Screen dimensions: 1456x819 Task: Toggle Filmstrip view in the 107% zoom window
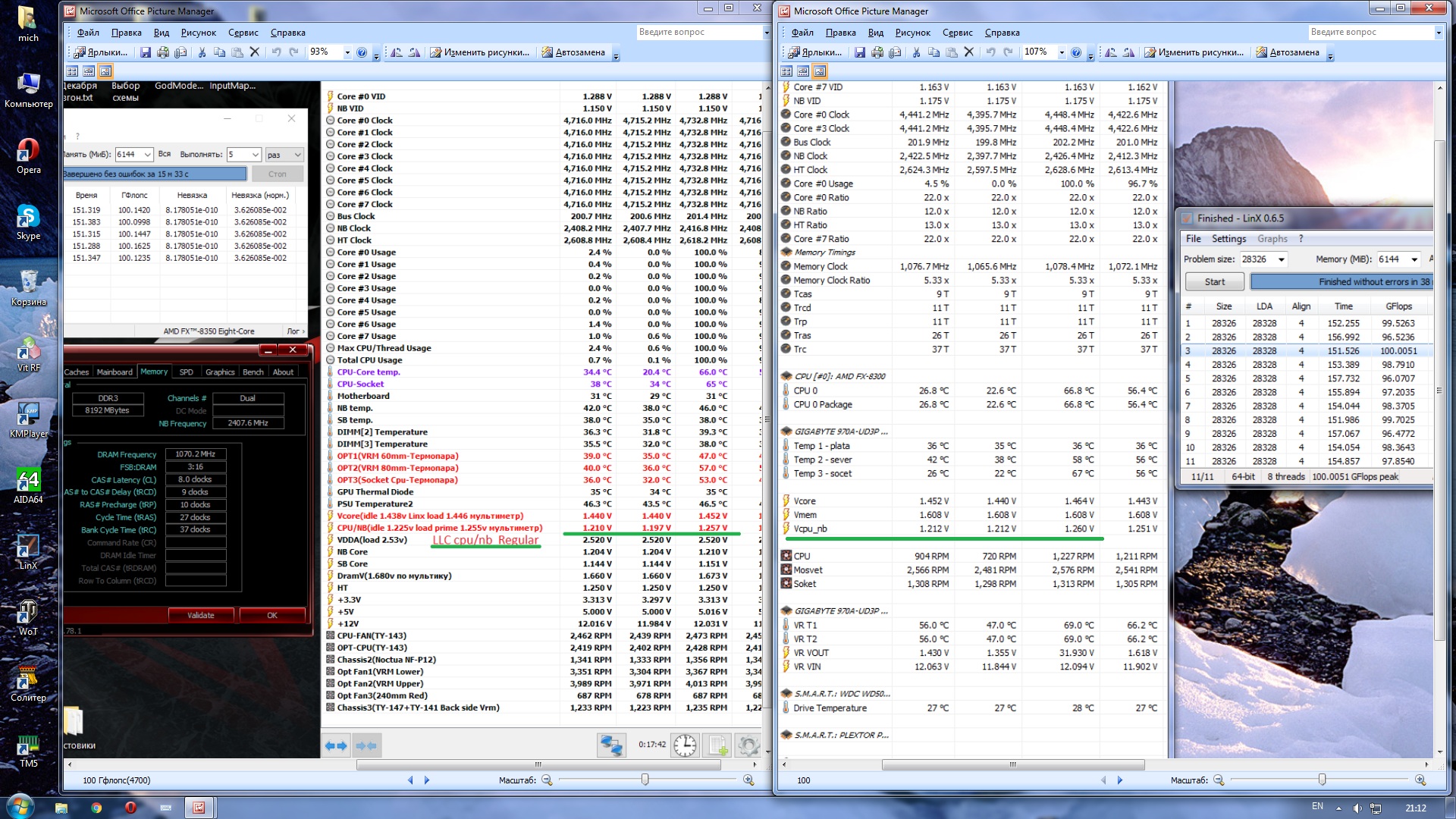(803, 71)
